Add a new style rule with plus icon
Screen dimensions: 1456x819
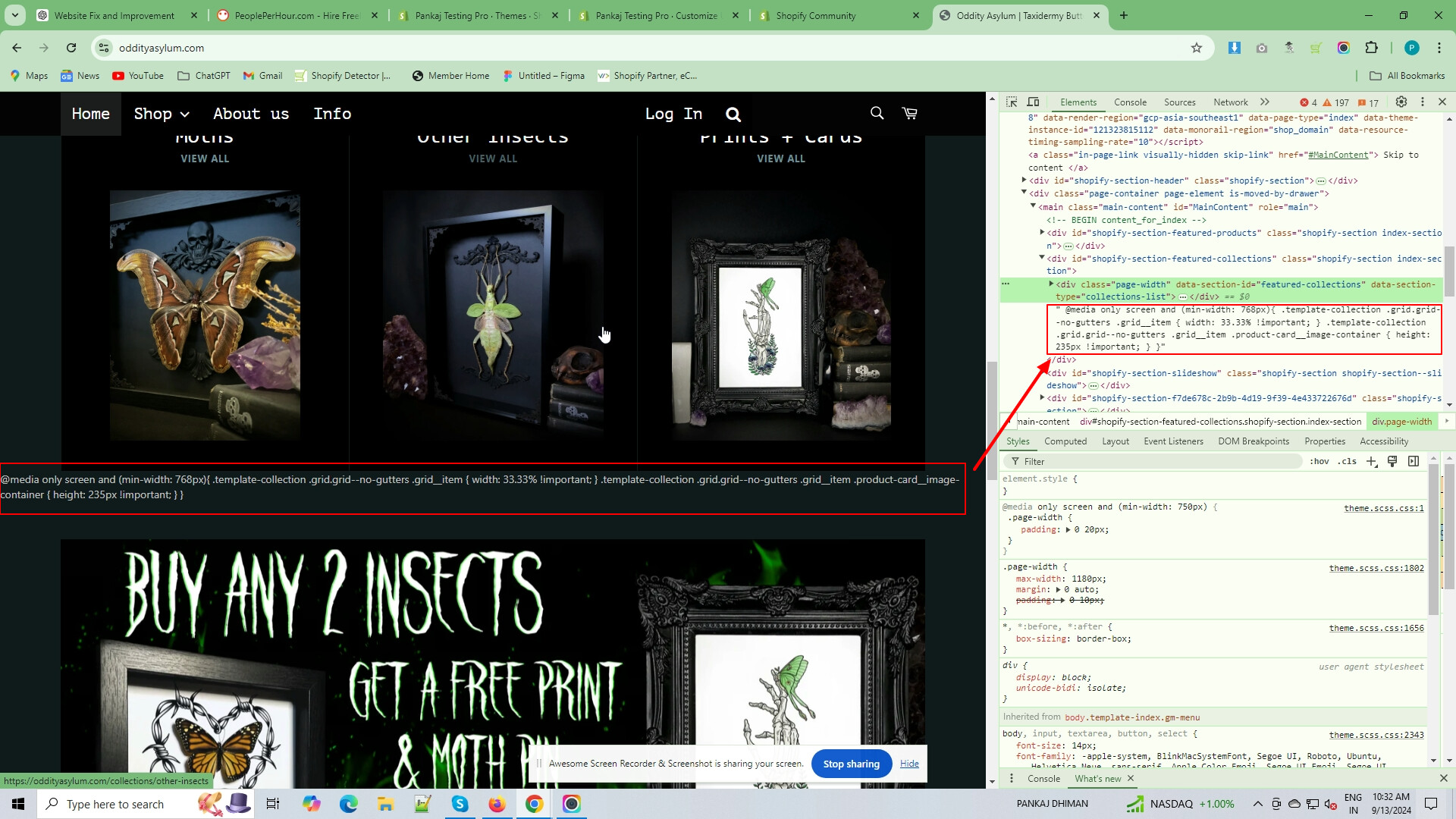[1371, 461]
